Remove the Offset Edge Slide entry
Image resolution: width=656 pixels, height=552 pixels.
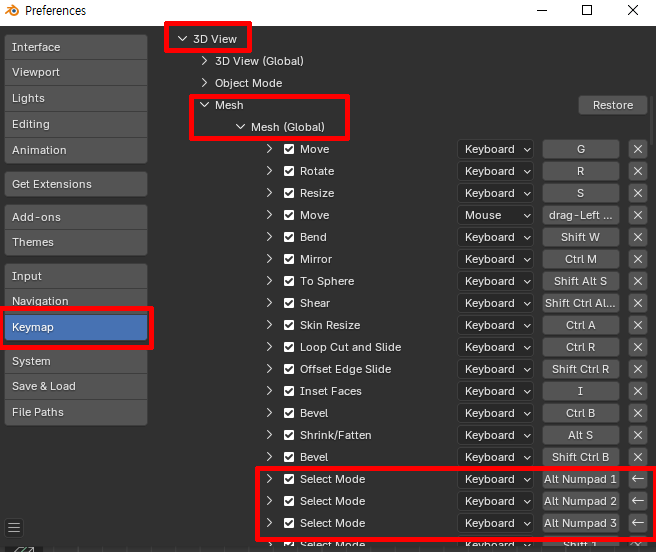(638, 369)
